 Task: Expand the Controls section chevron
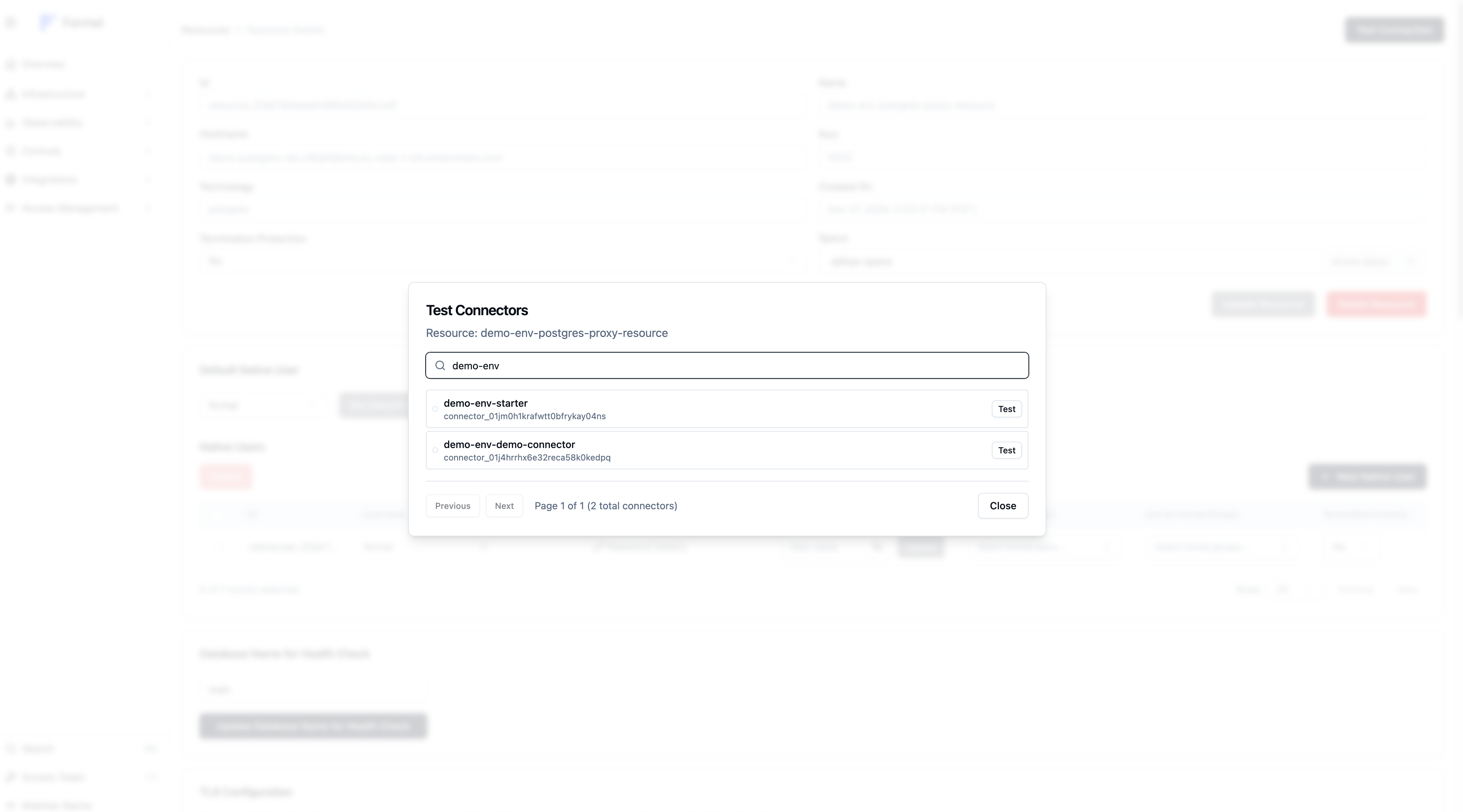(x=148, y=151)
